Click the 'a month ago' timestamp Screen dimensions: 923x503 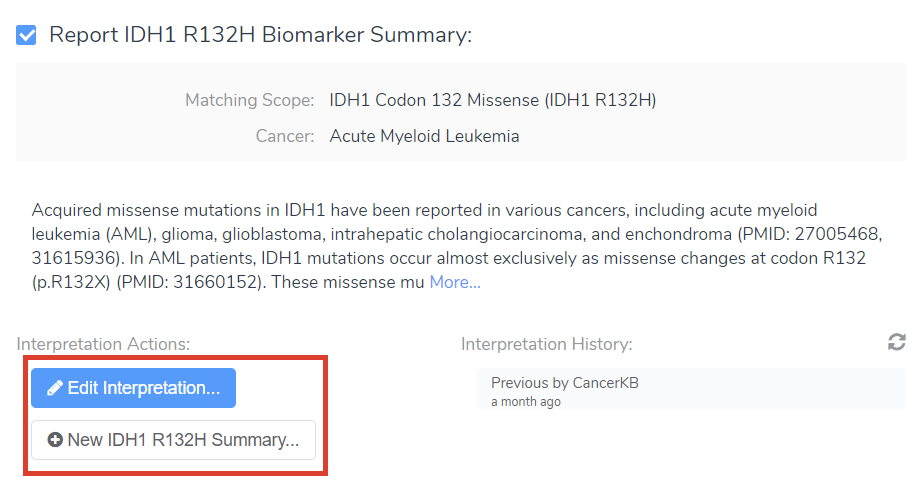[526, 402]
